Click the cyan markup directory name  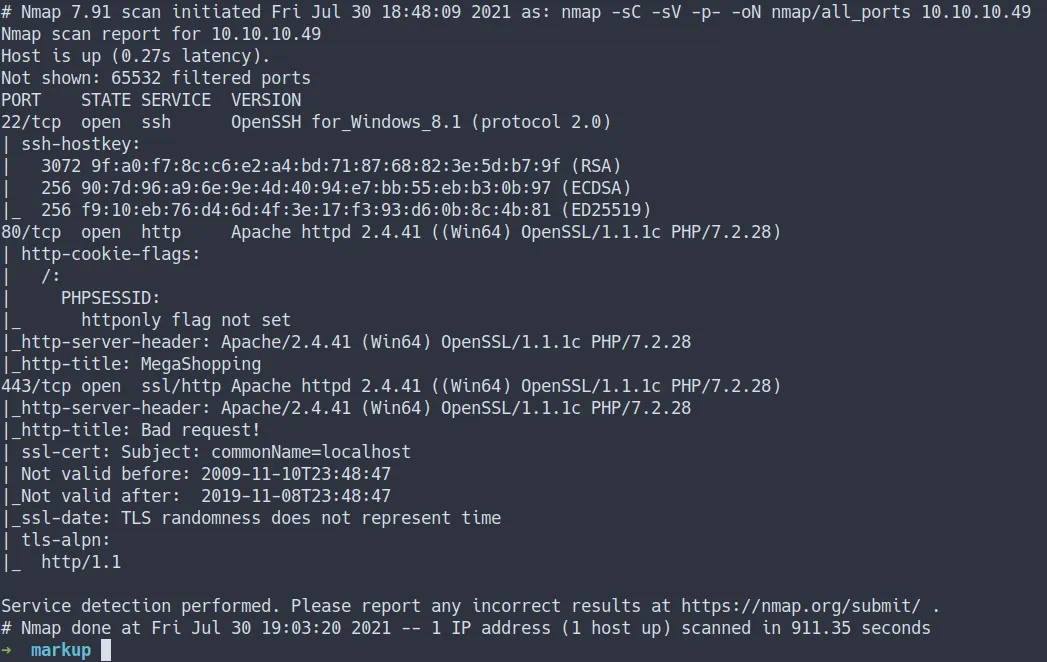(x=60, y=650)
